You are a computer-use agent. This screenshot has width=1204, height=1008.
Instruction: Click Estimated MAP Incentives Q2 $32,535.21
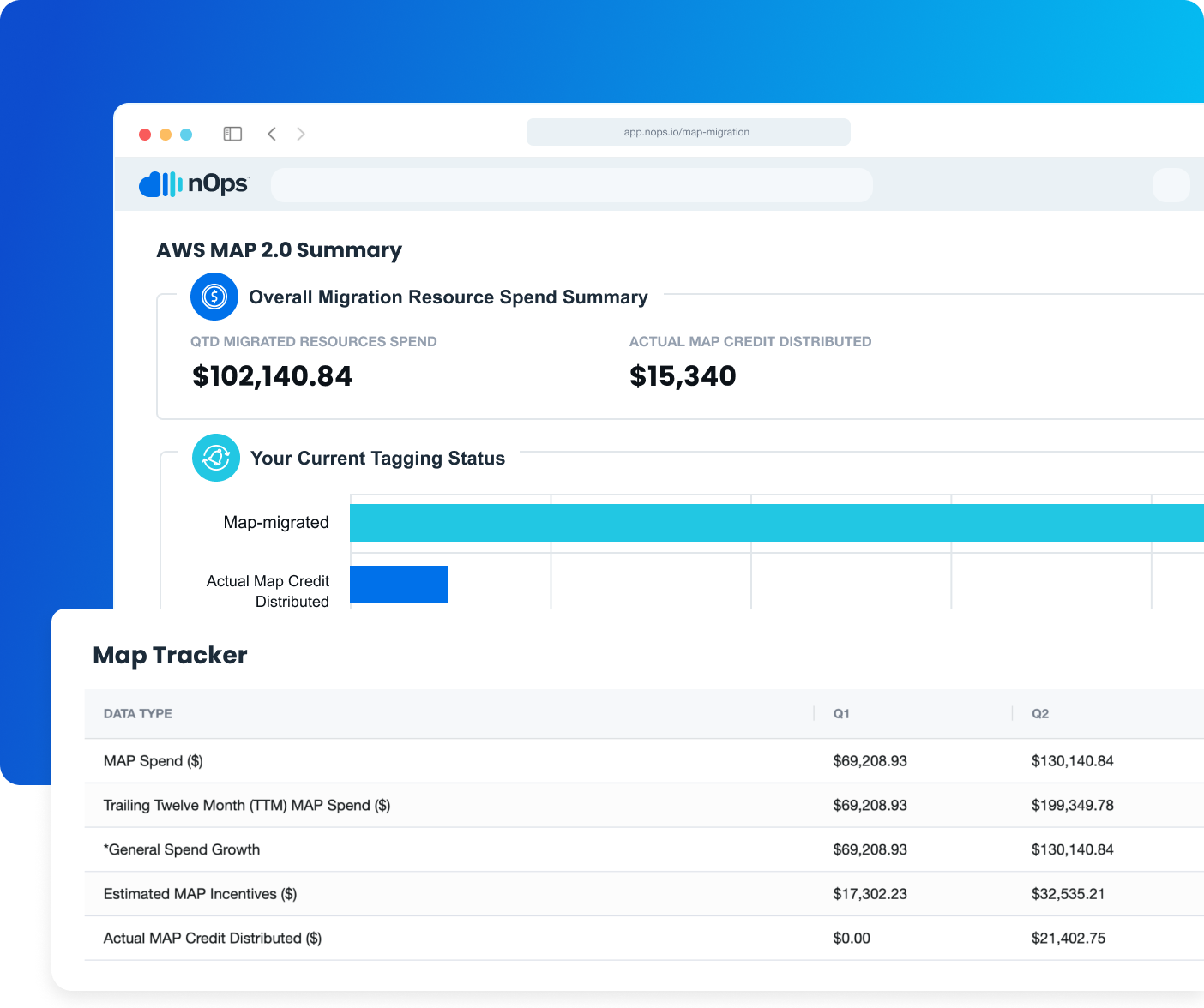point(1068,894)
